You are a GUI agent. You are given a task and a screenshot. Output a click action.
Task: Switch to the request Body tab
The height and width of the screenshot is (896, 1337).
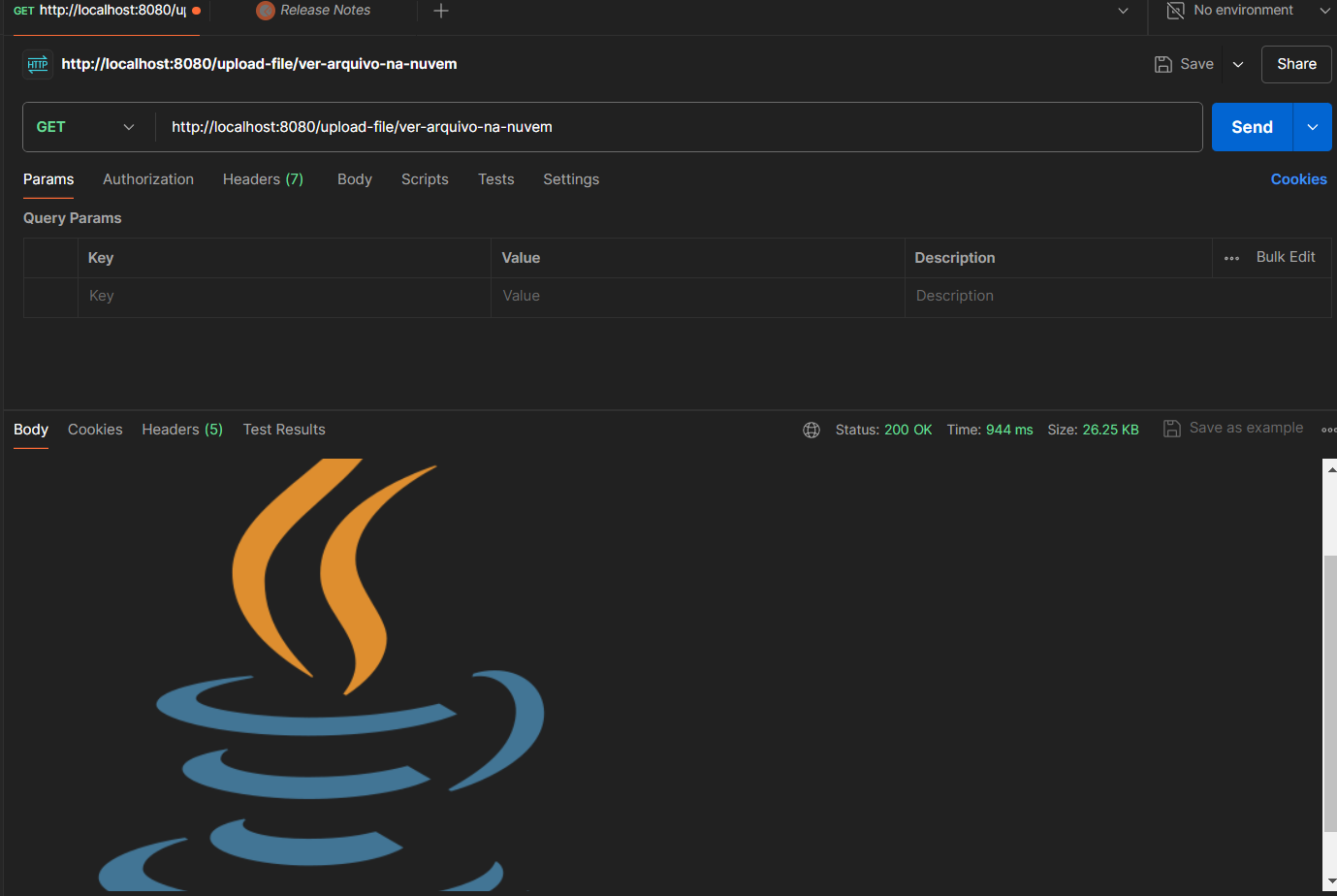[x=355, y=179]
